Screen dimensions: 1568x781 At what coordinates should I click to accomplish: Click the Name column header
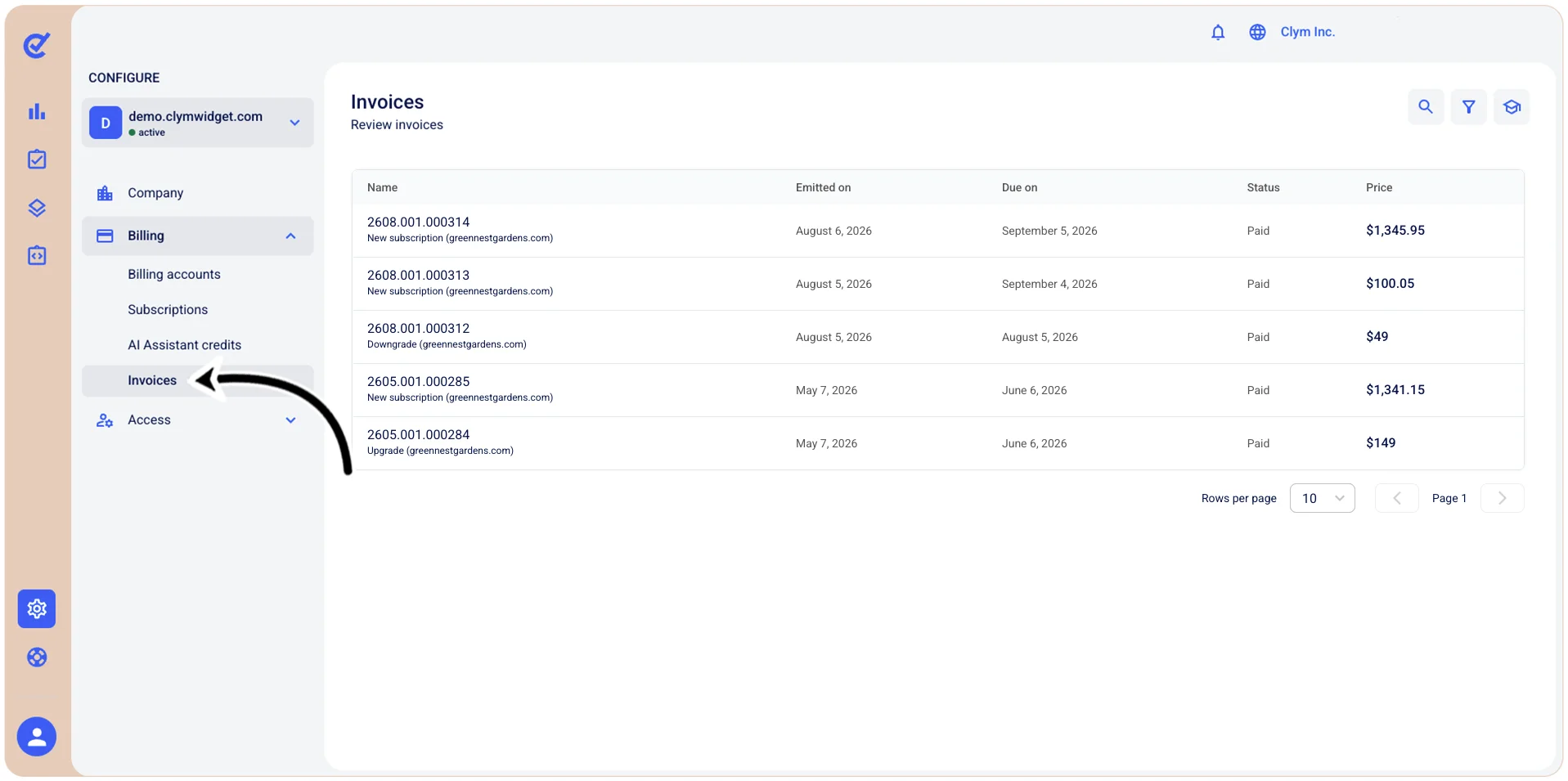coord(382,187)
